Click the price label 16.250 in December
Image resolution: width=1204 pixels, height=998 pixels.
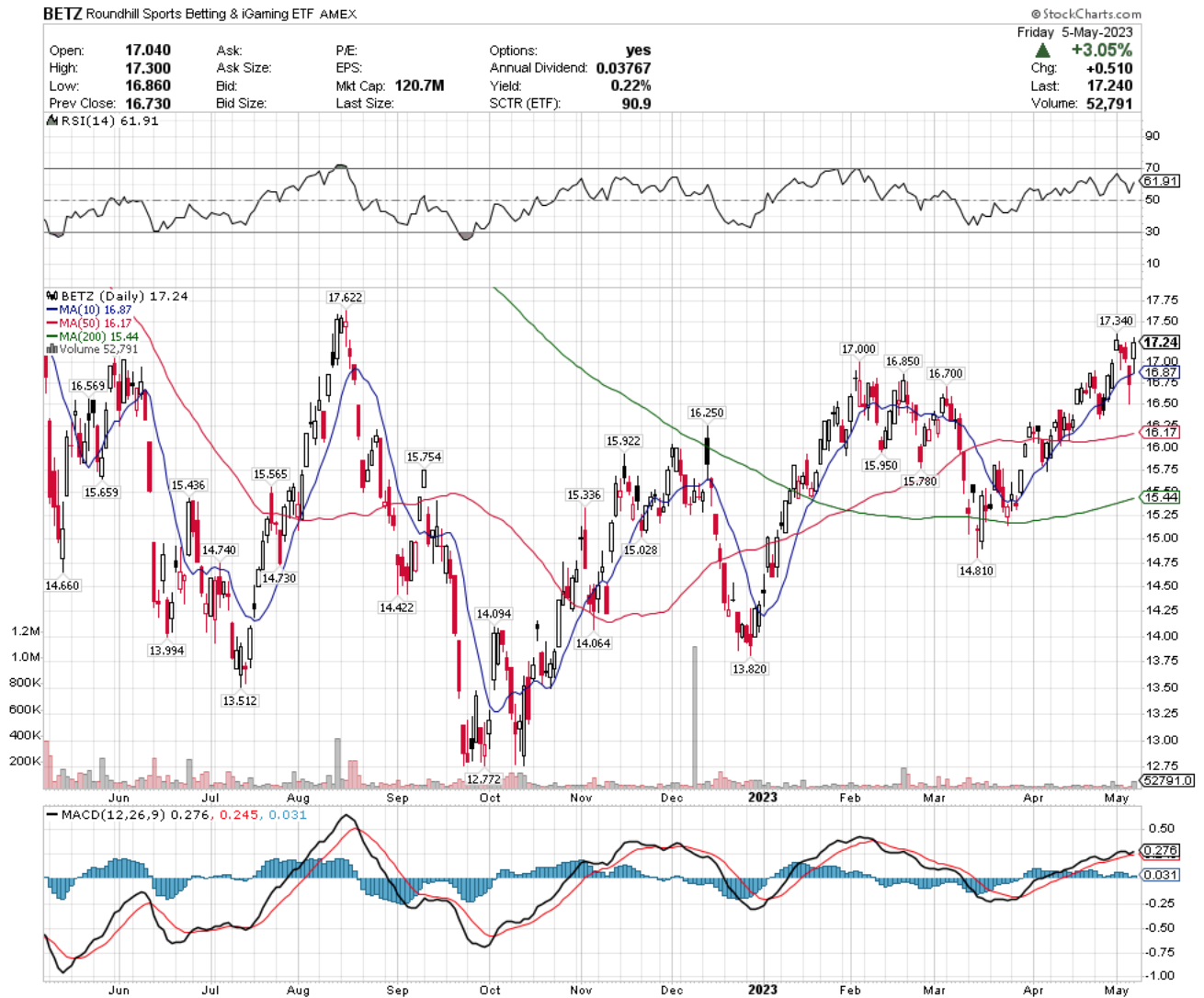tap(707, 414)
